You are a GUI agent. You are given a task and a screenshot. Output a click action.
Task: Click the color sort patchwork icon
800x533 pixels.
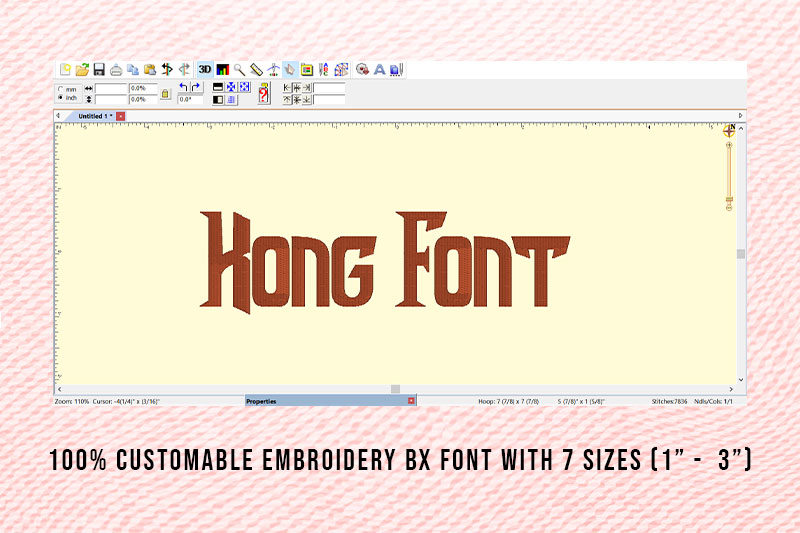[341, 69]
